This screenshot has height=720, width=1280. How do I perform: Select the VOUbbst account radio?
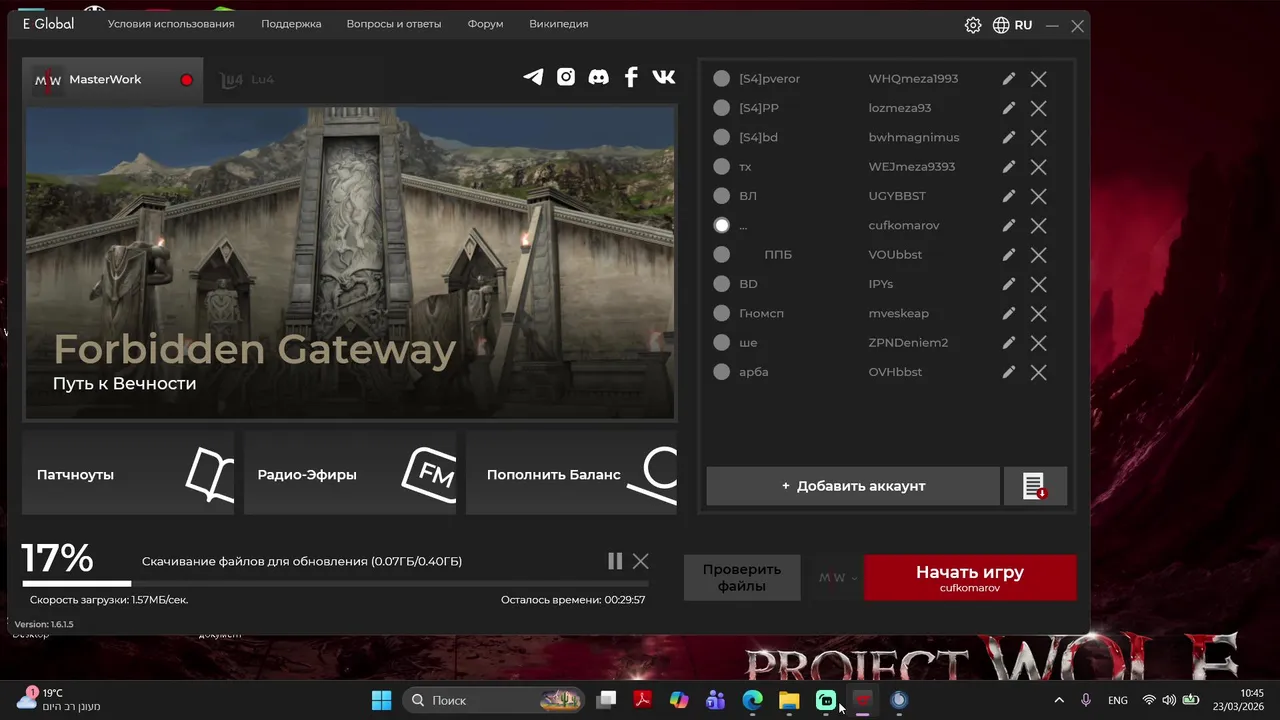pyautogui.click(x=721, y=254)
